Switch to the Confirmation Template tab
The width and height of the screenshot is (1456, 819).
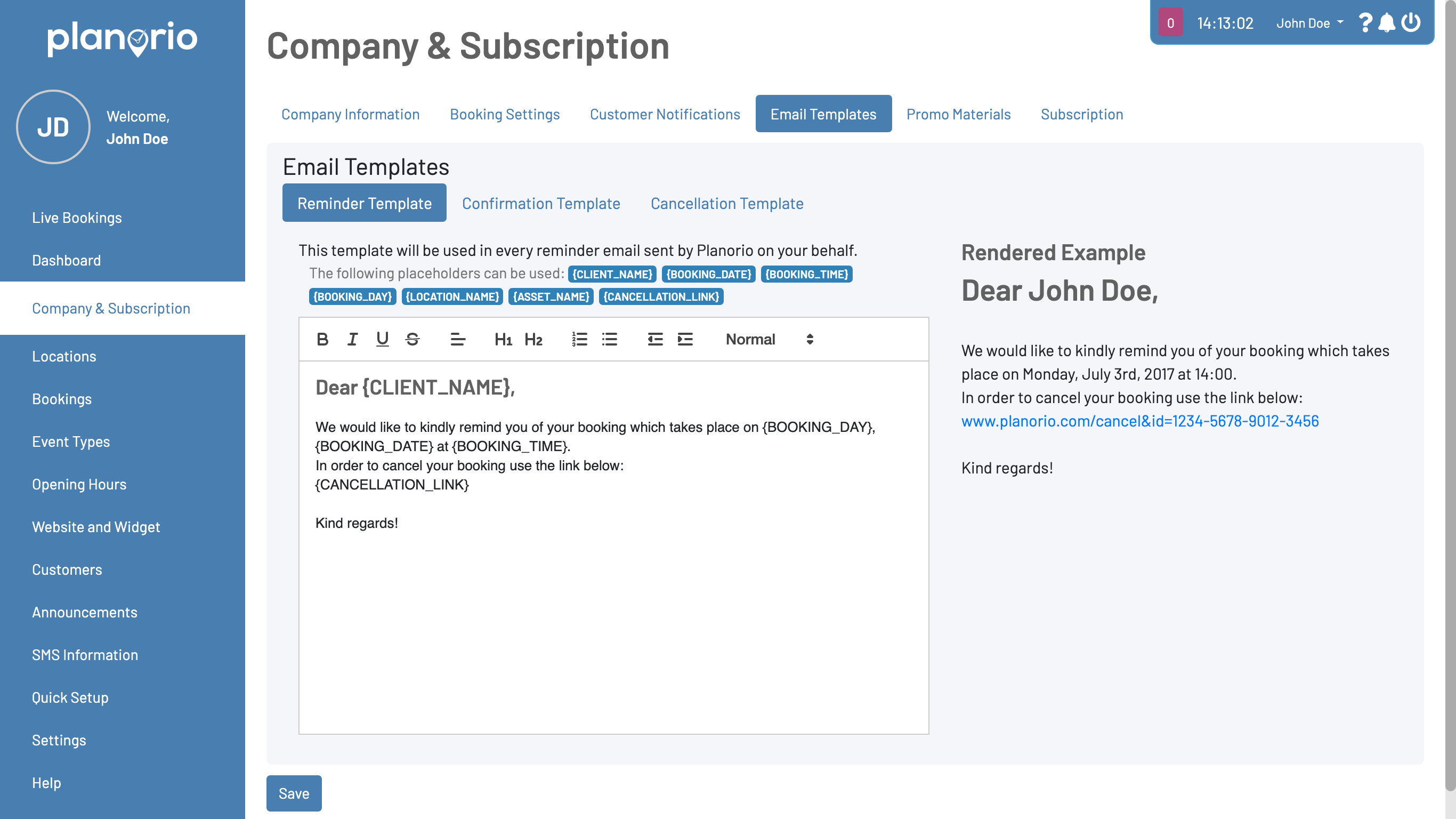point(541,203)
